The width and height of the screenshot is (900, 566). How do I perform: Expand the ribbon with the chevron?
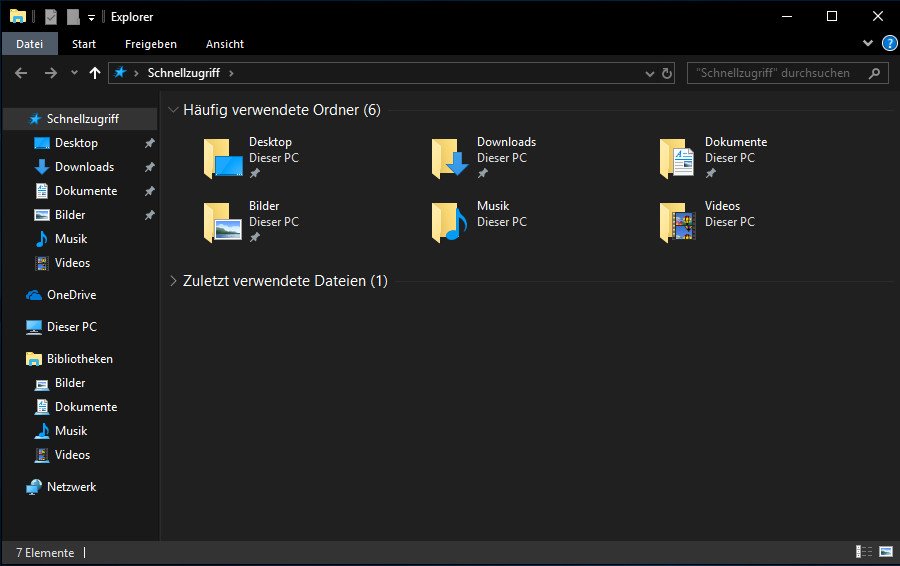click(x=868, y=43)
